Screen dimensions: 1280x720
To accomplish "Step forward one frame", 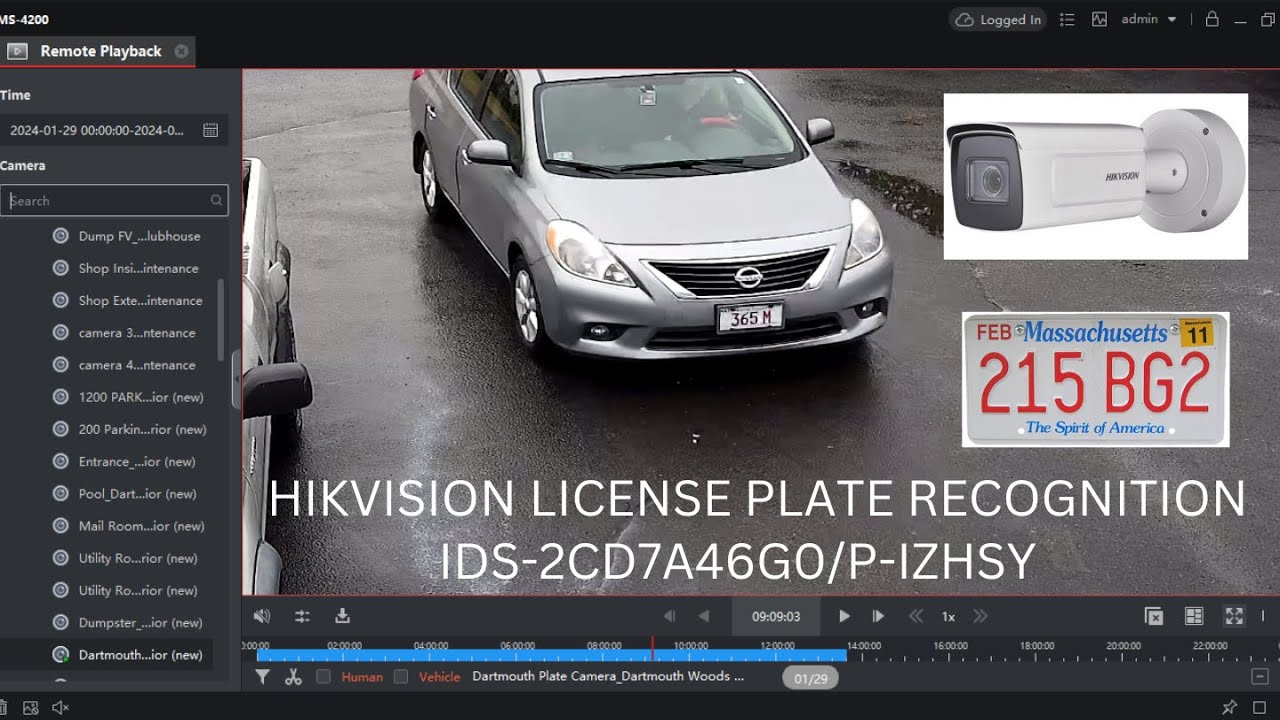I will [879, 617].
